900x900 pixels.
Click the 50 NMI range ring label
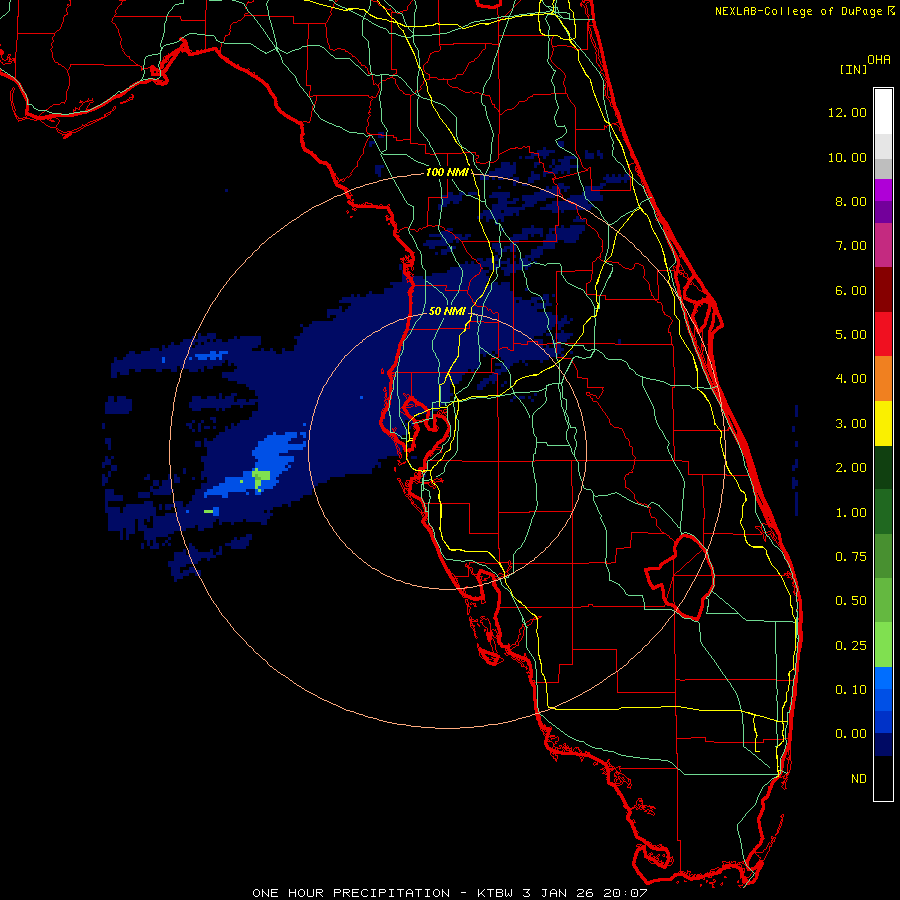click(447, 311)
